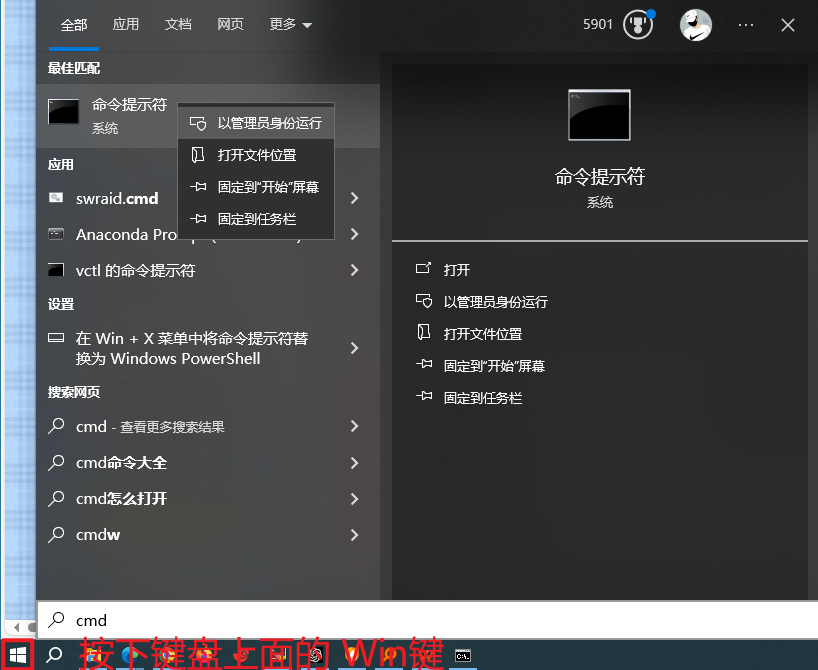Open the Microsoft Rewards trophy icon
This screenshot has width=818, height=670.
(637, 25)
